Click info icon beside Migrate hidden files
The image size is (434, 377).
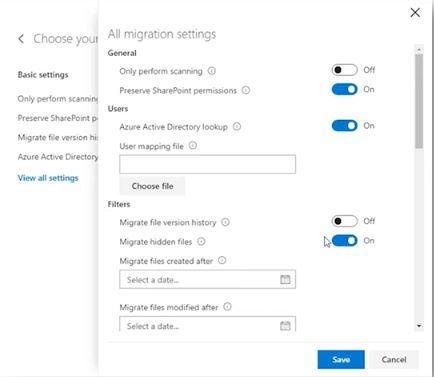point(201,241)
